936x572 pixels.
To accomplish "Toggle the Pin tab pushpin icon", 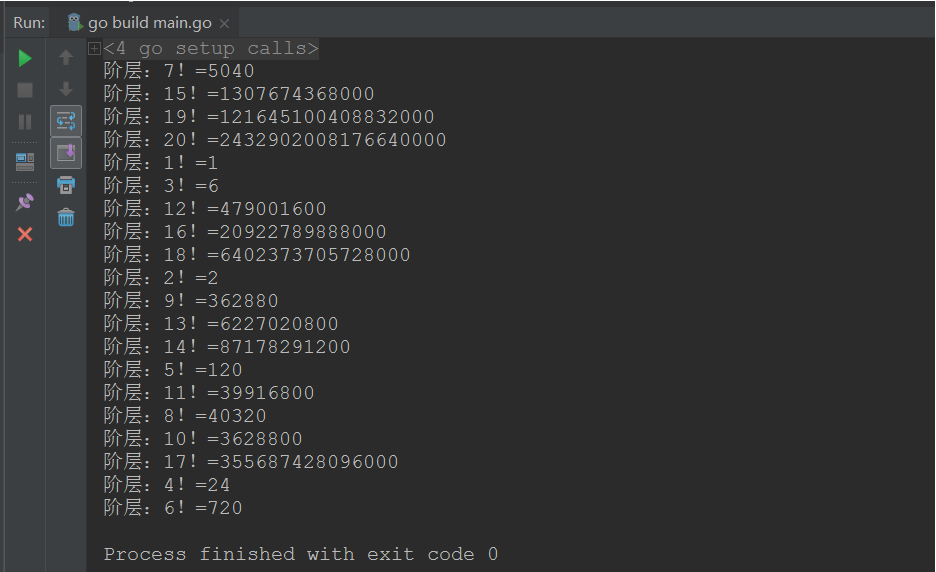I will click(x=25, y=202).
